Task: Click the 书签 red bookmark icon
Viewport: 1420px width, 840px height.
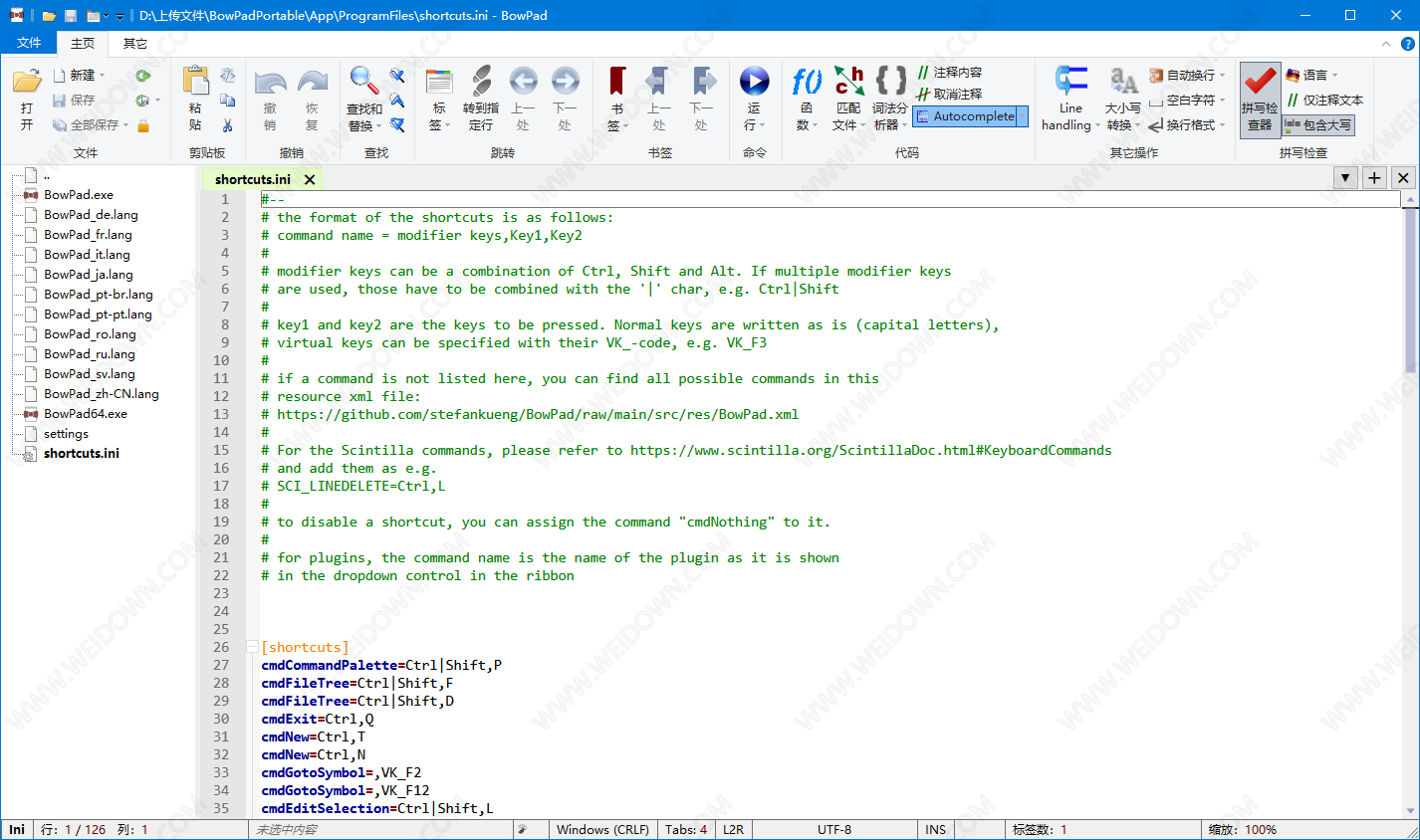Action: (x=617, y=81)
